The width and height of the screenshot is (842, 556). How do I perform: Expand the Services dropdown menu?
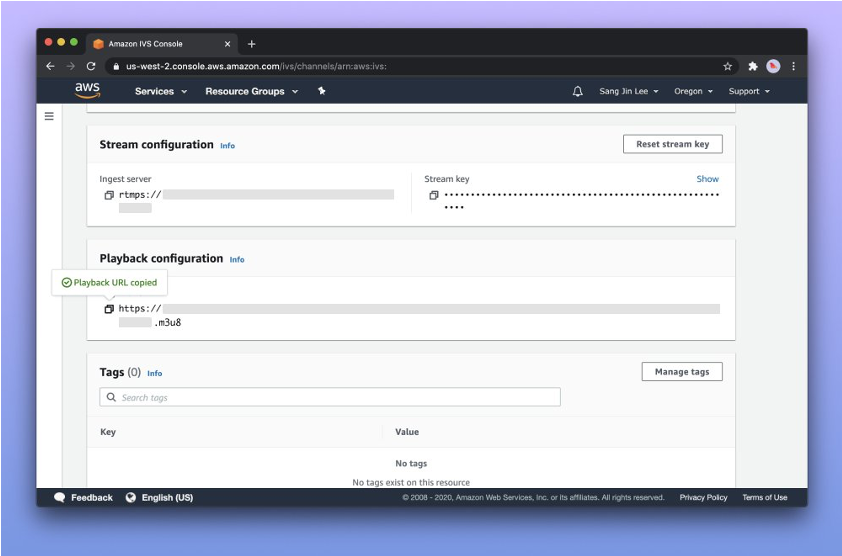(x=161, y=91)
